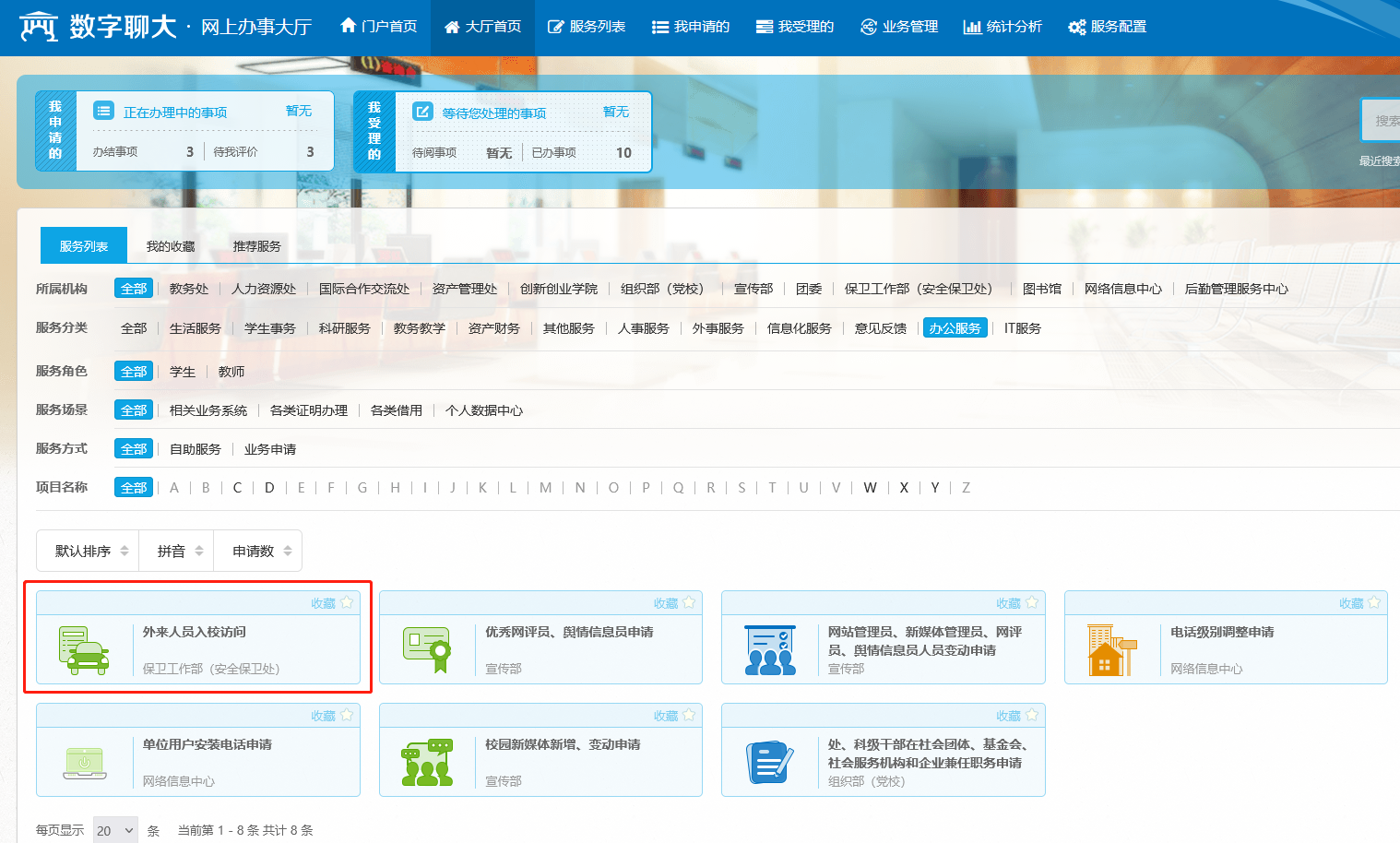Switch to the 我的收藏 tab
Image resolution: width=1400 pixels, height=843 pixels.
pyautogui.click(x=171, y=246)
